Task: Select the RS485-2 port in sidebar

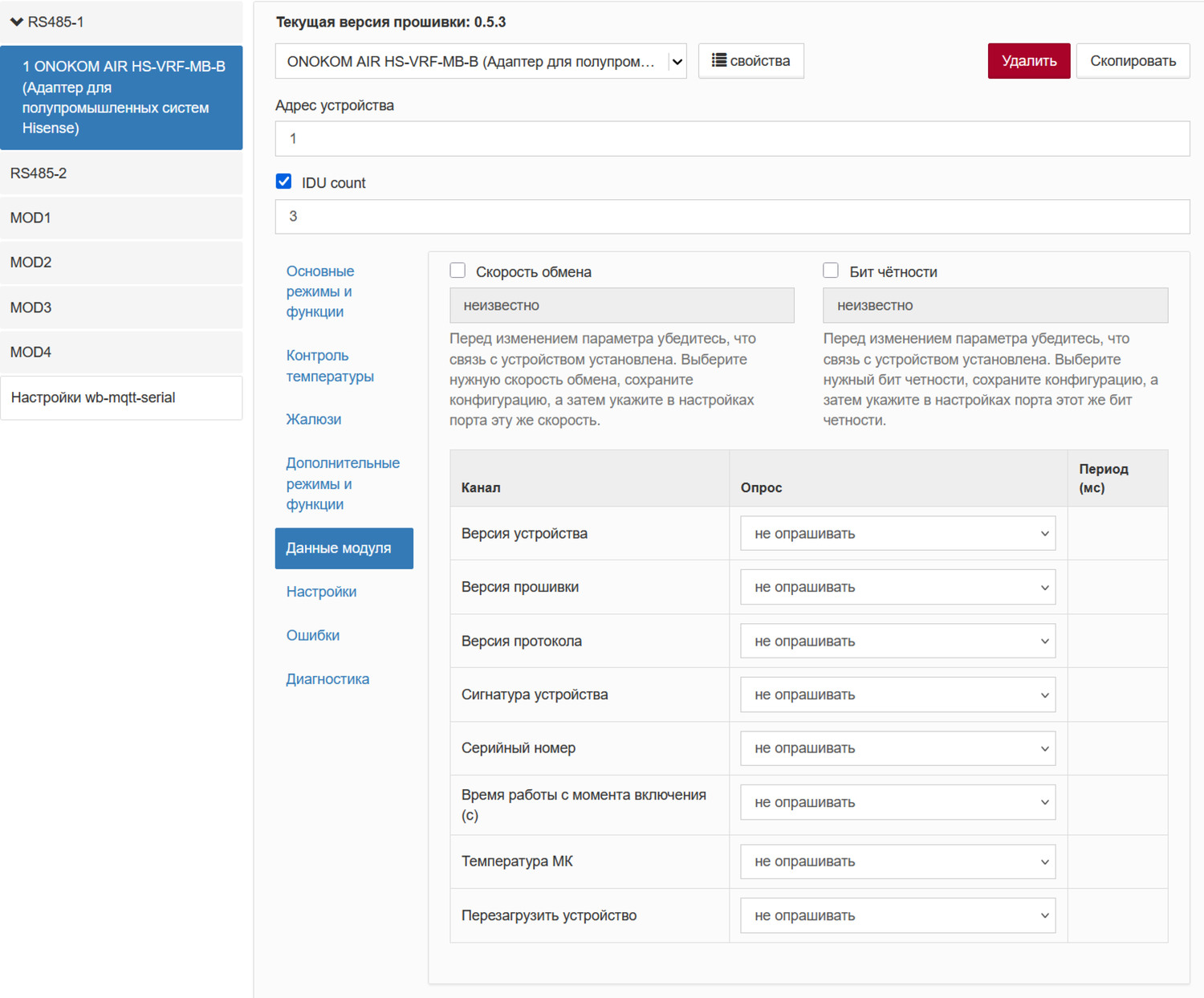Action: point(120,173)
